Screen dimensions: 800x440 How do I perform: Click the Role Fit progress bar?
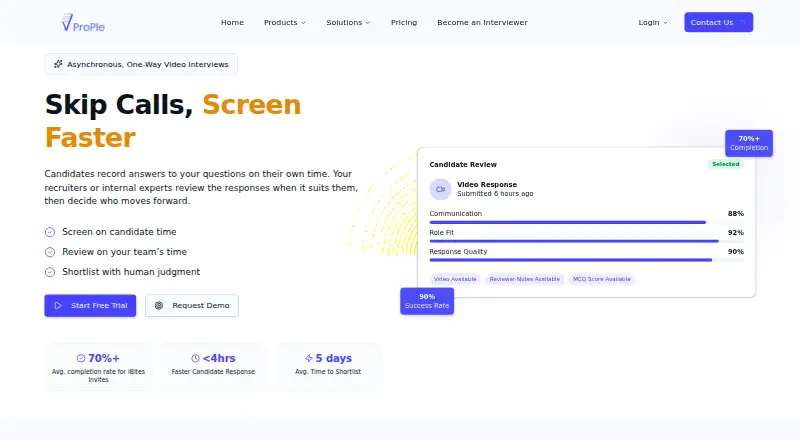(x=587, y=241)
